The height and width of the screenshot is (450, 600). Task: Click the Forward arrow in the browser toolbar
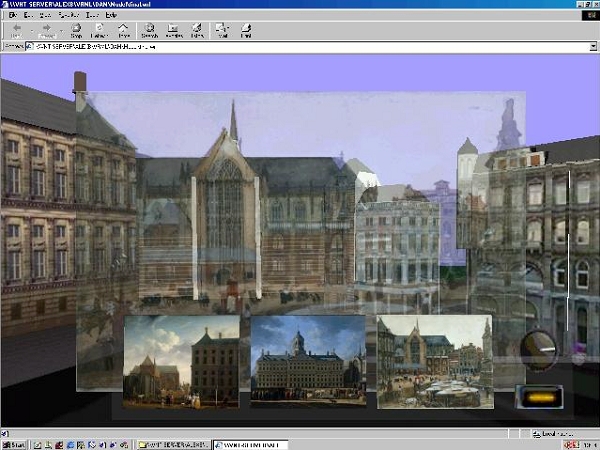[x=47, y=28]
